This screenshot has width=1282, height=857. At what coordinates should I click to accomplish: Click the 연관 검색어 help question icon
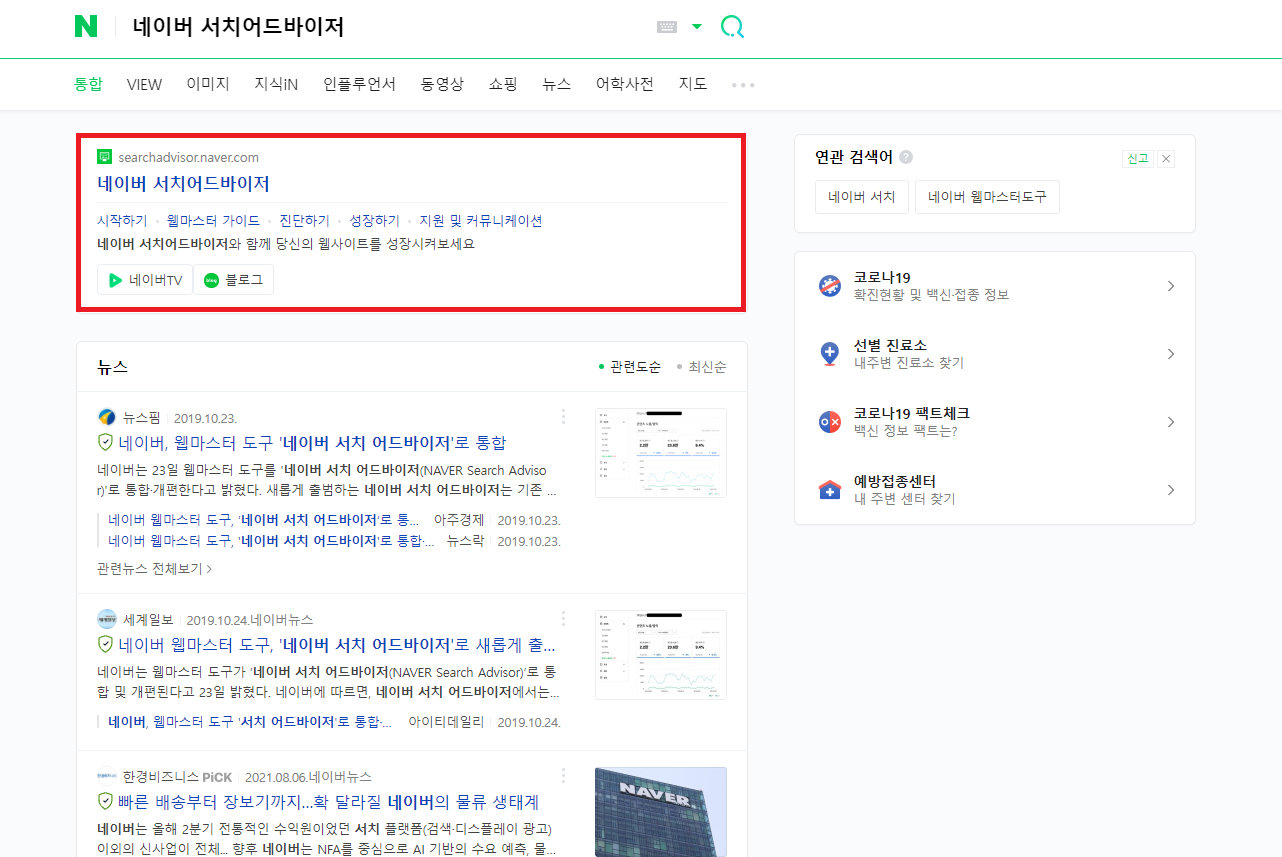[906, 158]
